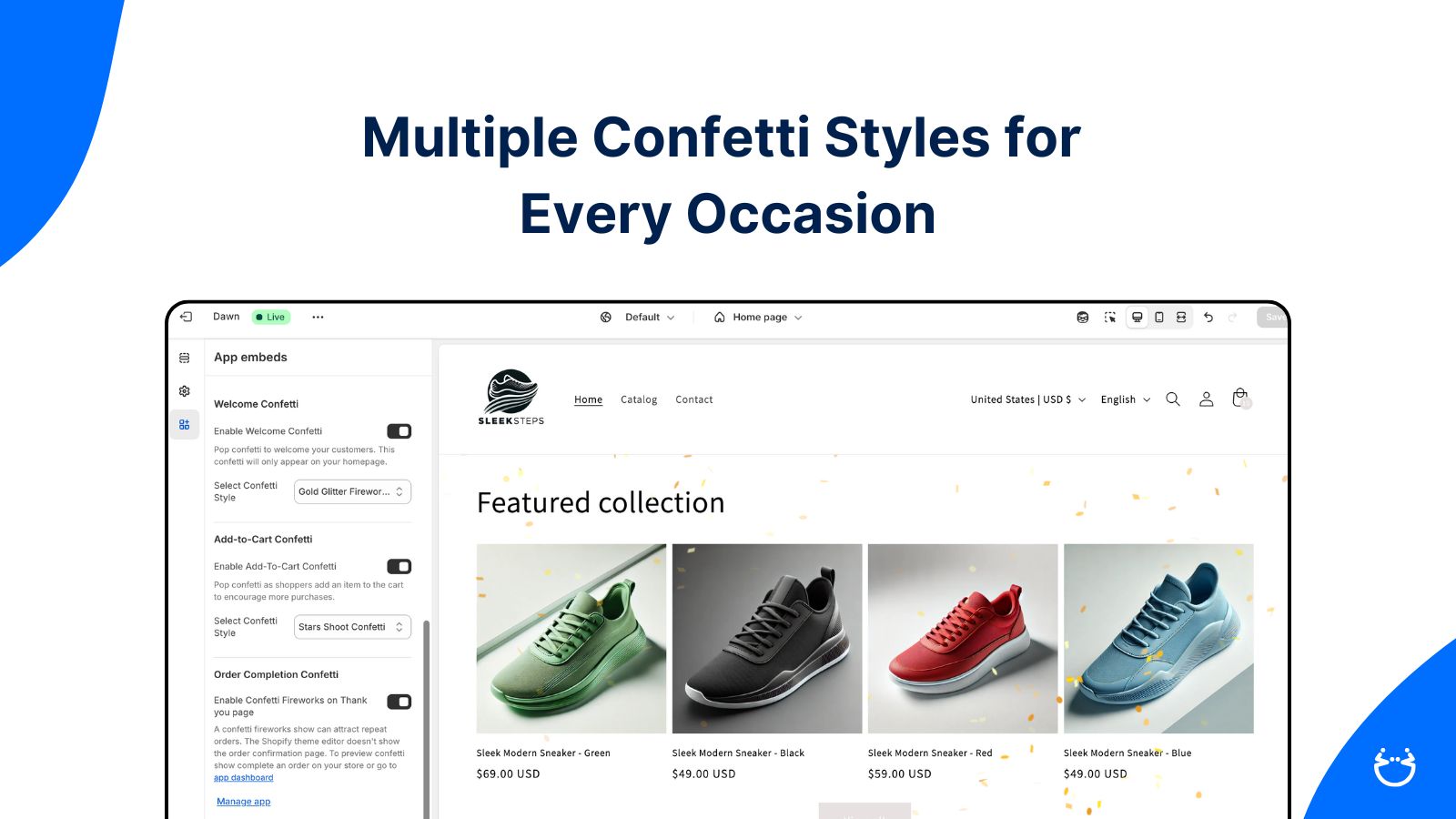The width and height of the screenshot is (1456, 819).
Task: Open the app dashboard link
Action: pos(243,778)
